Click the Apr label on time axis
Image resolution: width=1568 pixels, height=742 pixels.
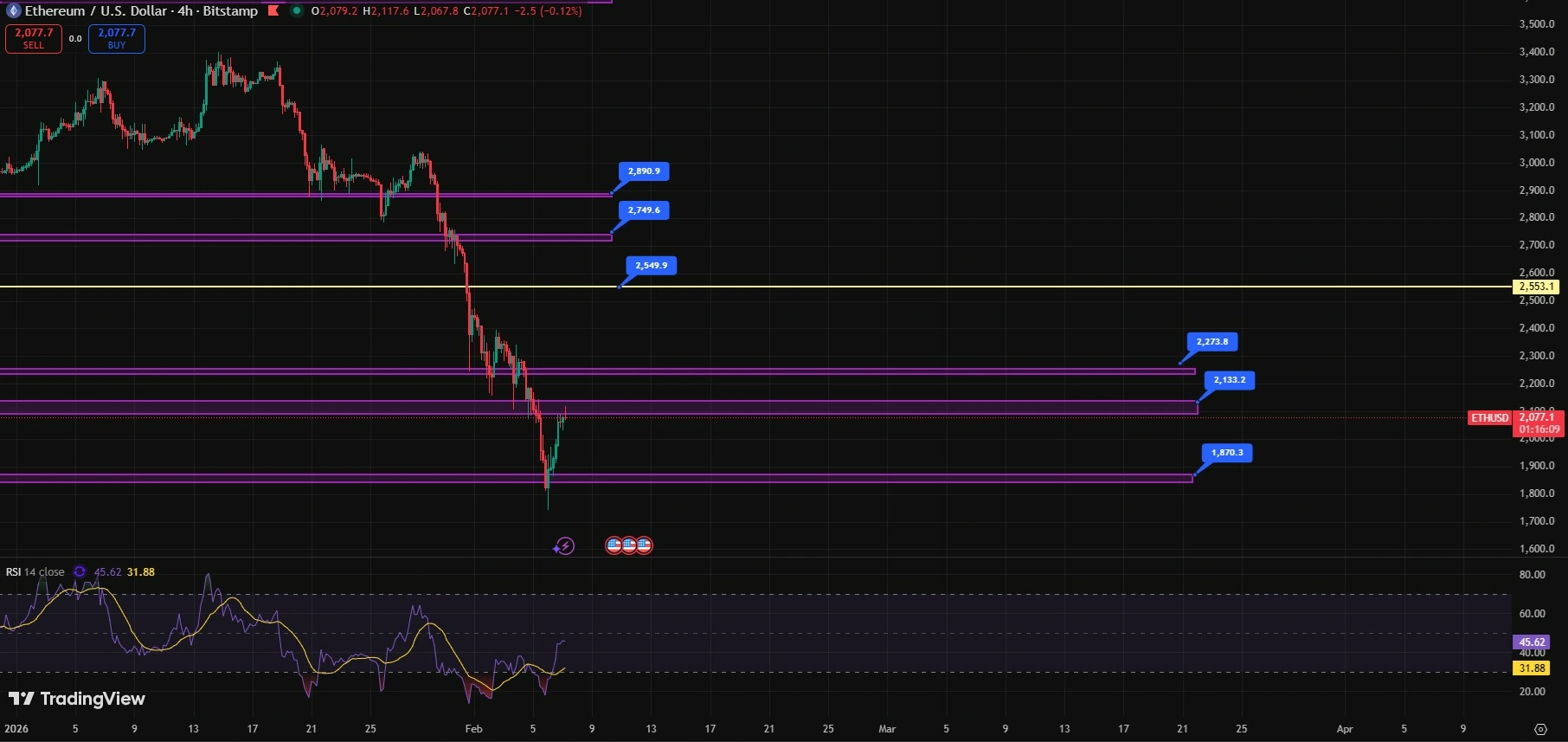tap(1345, 729)
